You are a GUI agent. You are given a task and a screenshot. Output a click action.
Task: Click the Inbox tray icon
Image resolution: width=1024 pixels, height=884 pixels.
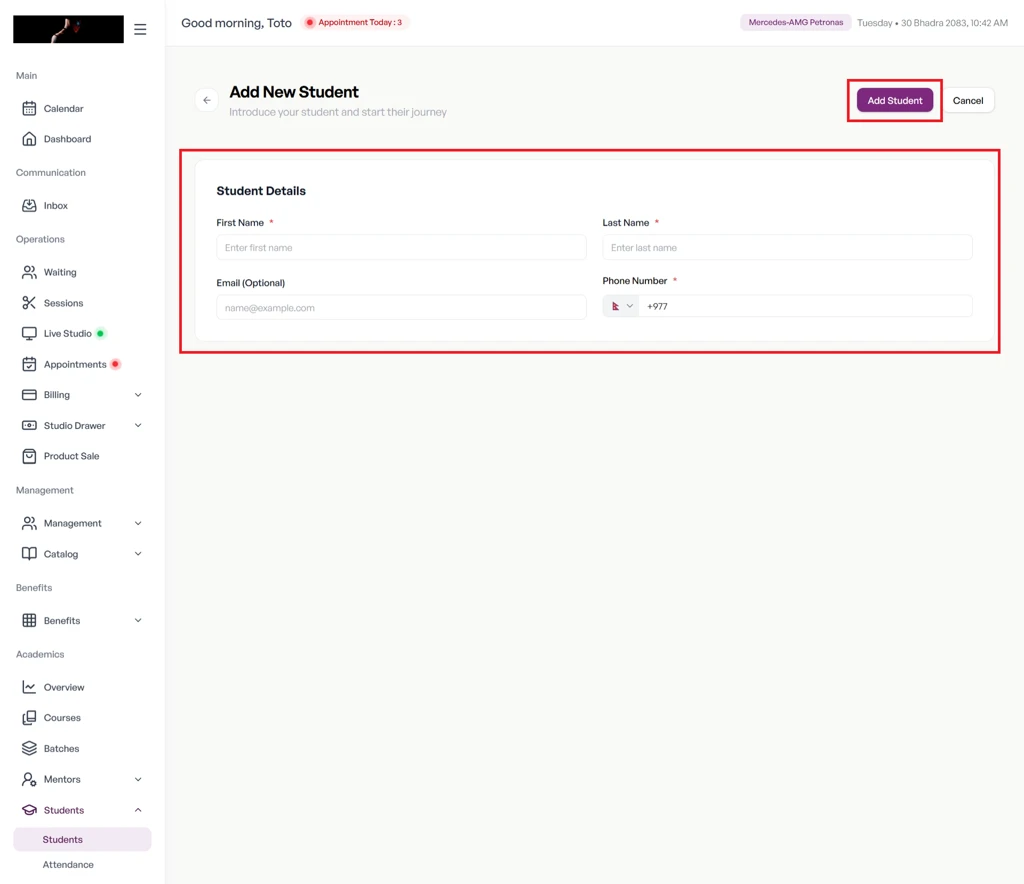(29, 206)
